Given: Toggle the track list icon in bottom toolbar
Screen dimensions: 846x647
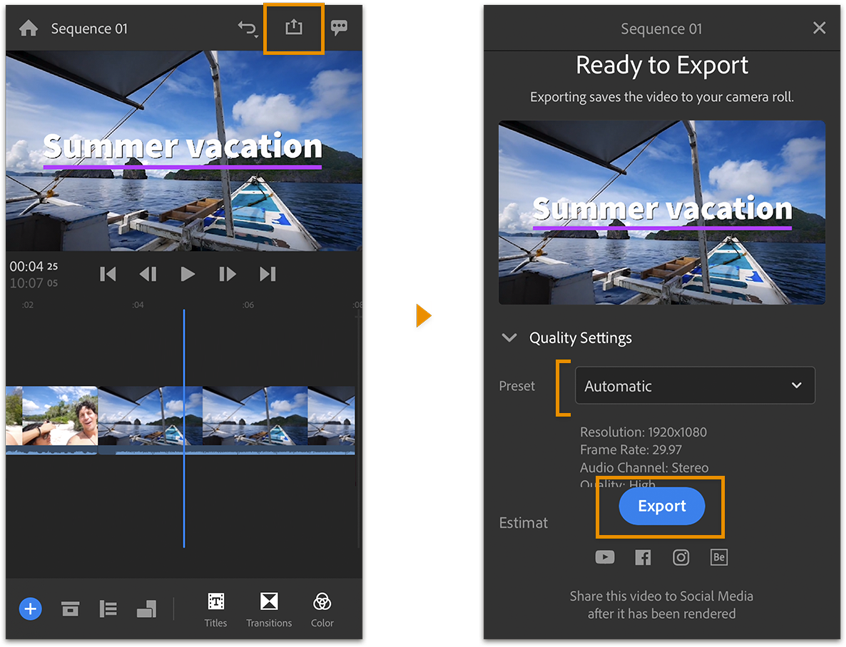Looking at the screenshot, I should (x=108, y=609).
